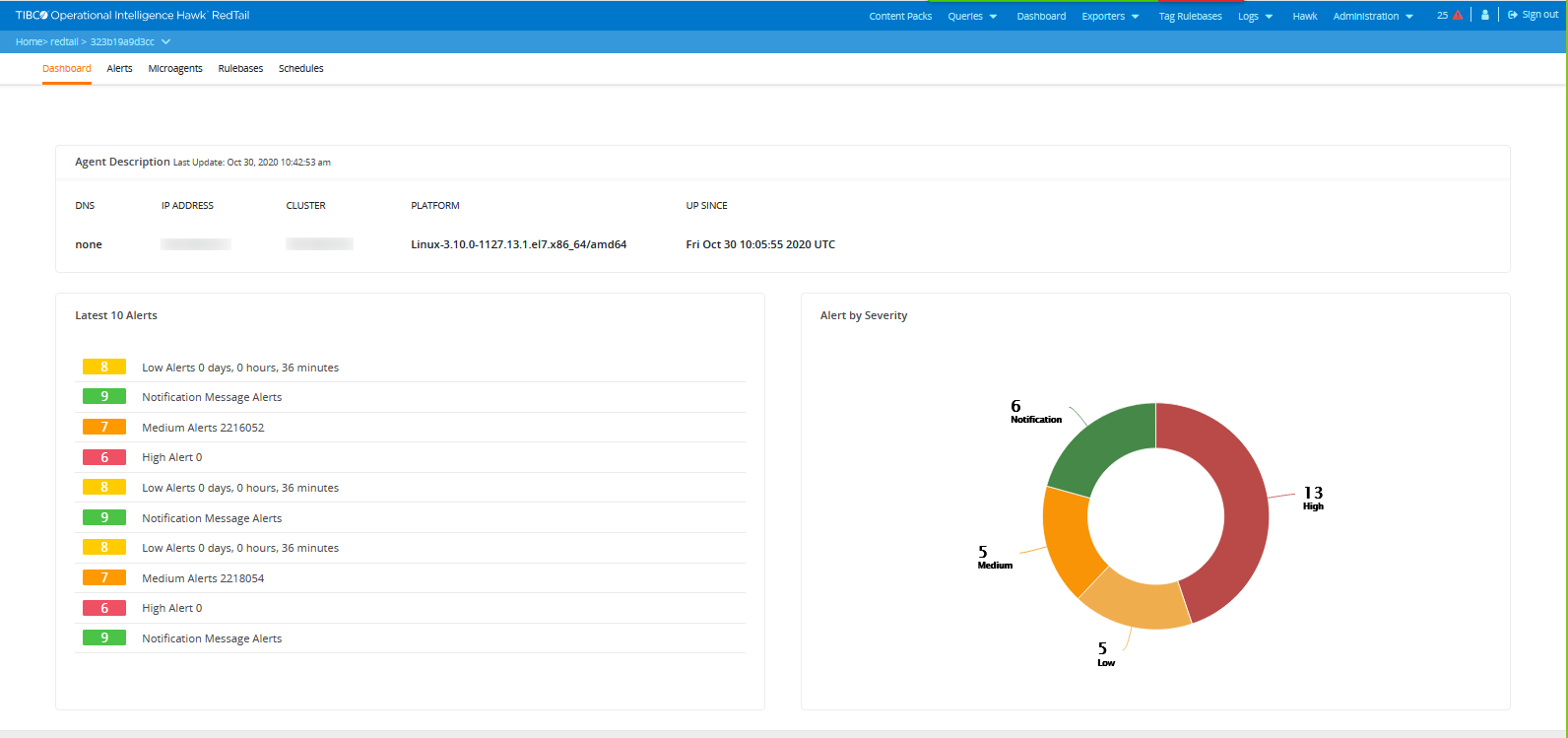Open Content Packs in top navigation
The image size is (1568, 738).
pos(900,17)
